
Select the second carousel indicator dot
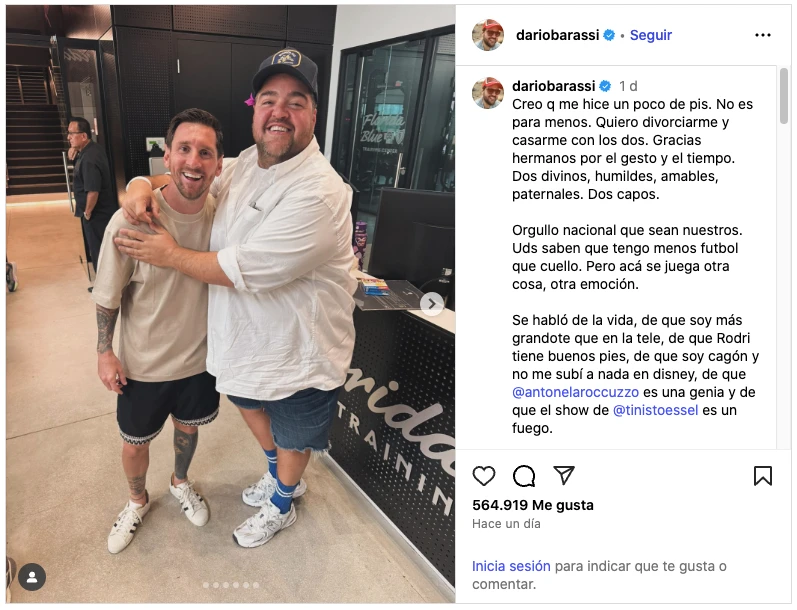[x=216, y=585]
